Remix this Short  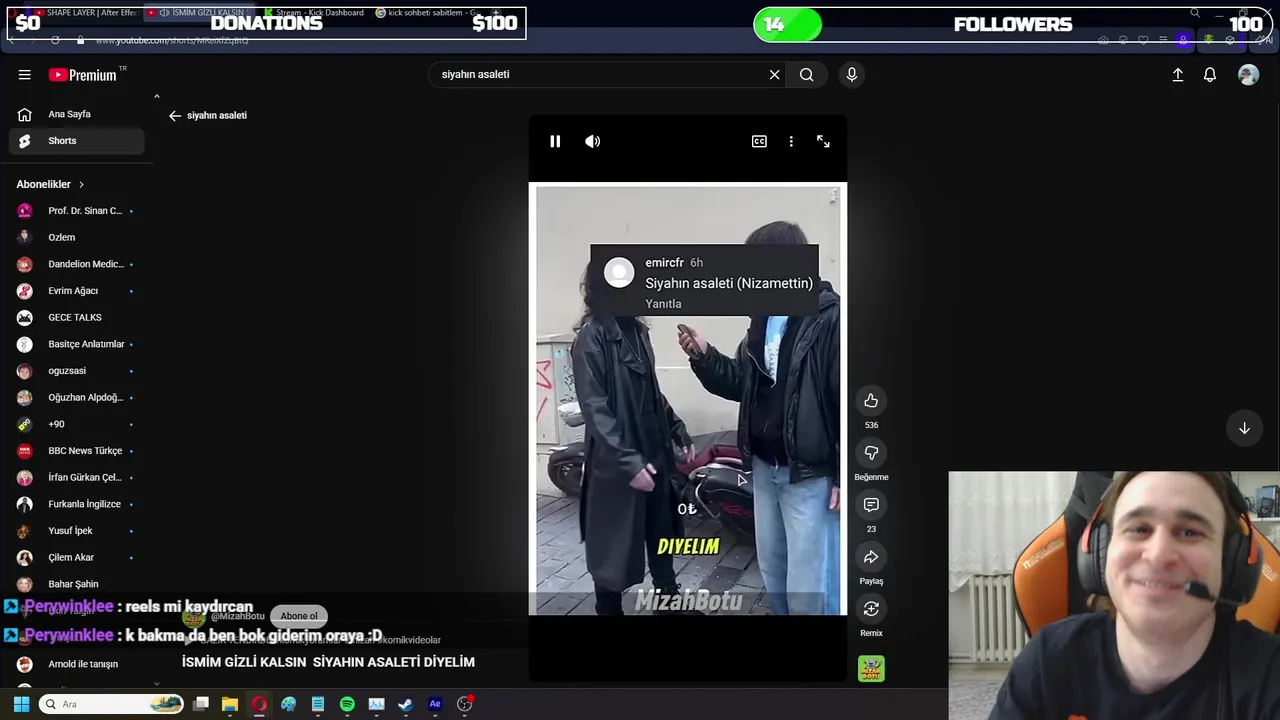coord(871,609)
